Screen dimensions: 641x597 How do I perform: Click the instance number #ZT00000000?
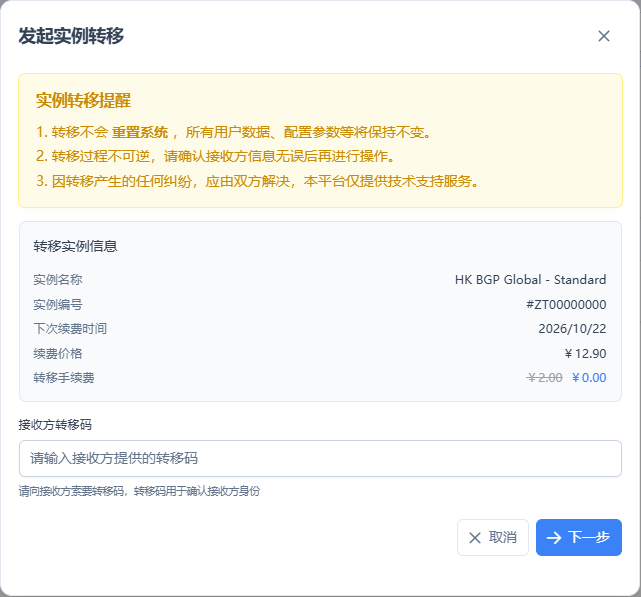[566, 304]
